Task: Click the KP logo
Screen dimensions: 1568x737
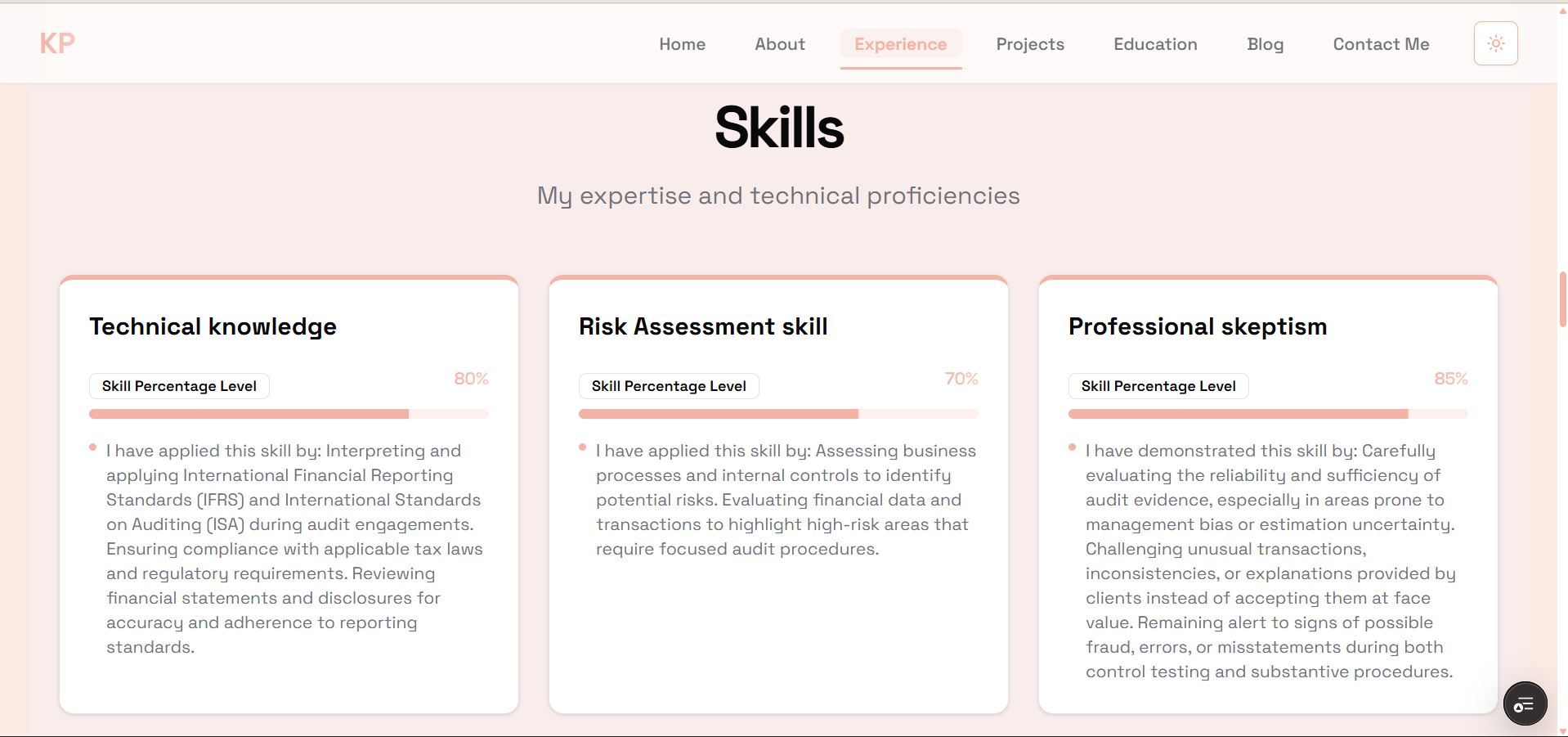Action: tap(57, 43)
